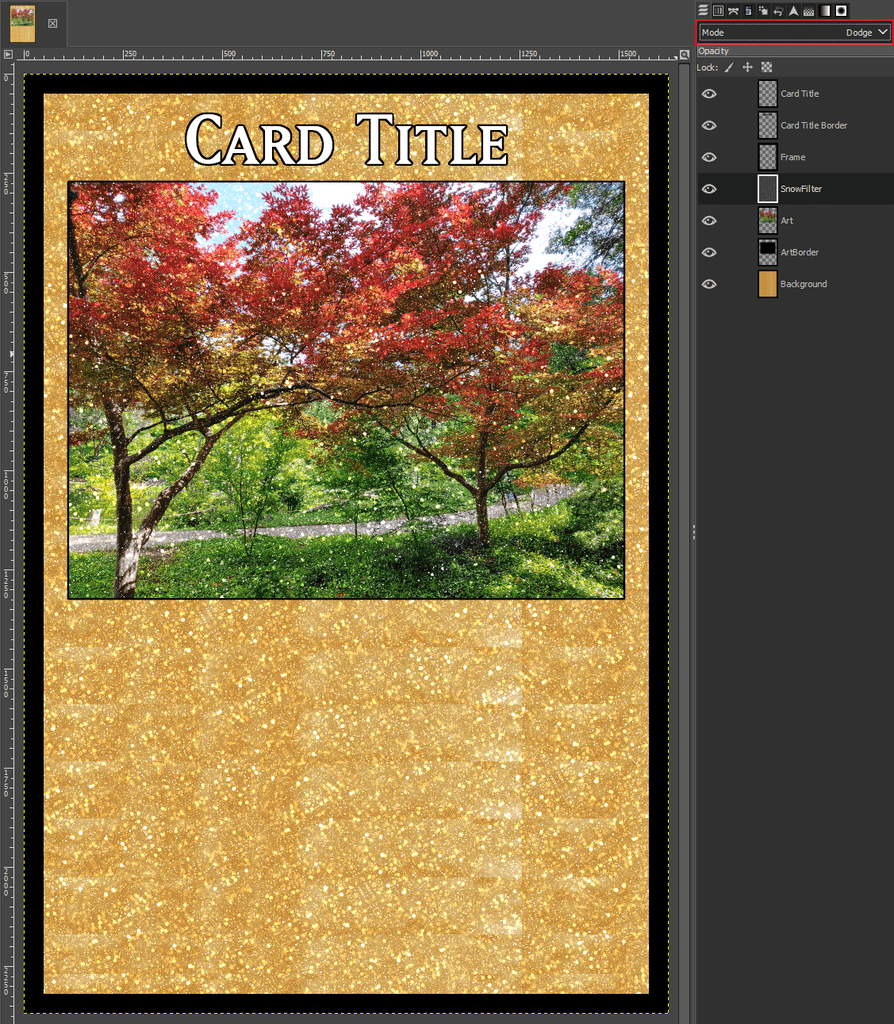This screenshot has width=894, height=1024.
Task: Open the Paths dock tab
Action: coord(733,10)
